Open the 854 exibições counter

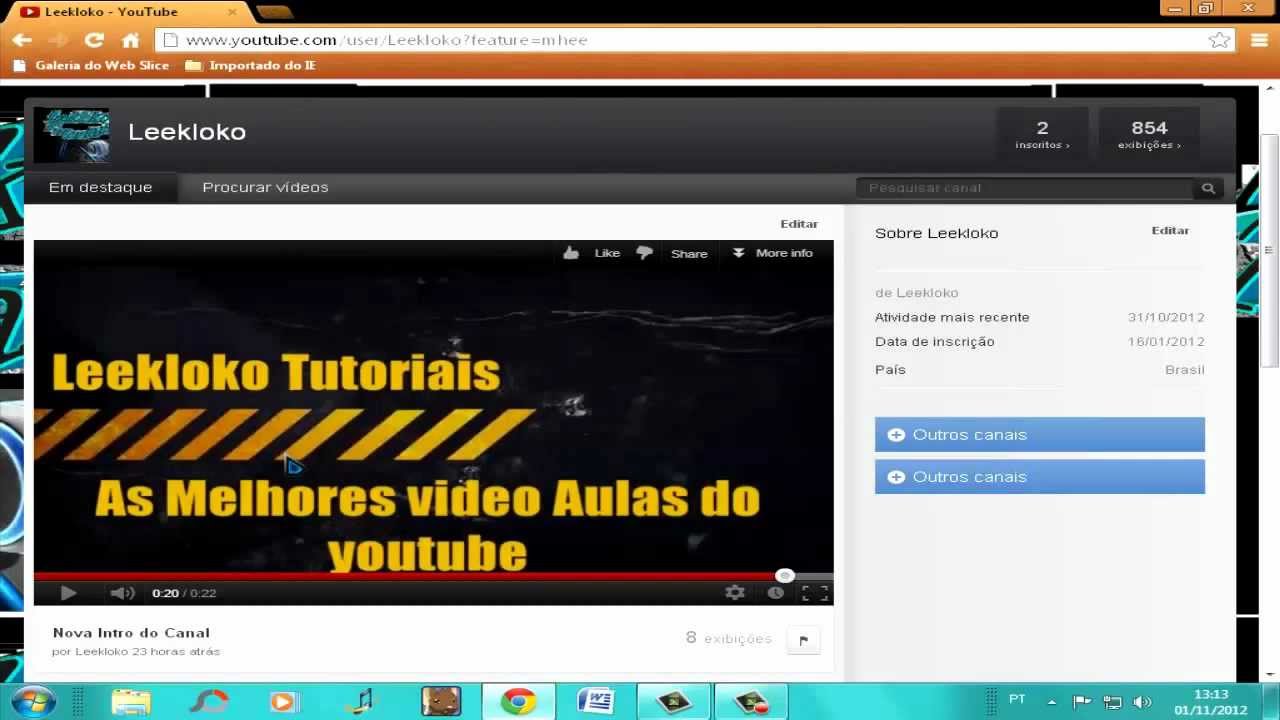tap(1149, 134)
